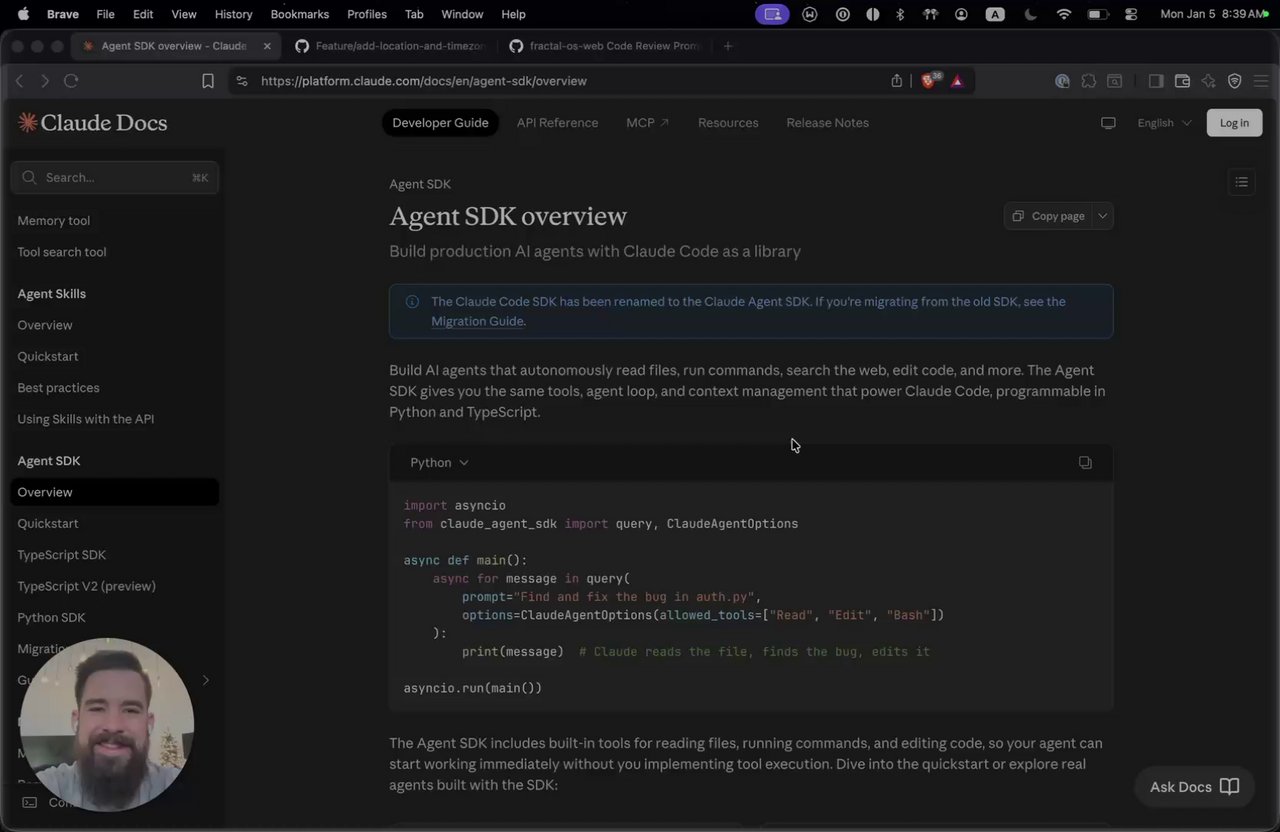Click the Wi-Fi icon in menu bar

click(x=1064, y=14)
